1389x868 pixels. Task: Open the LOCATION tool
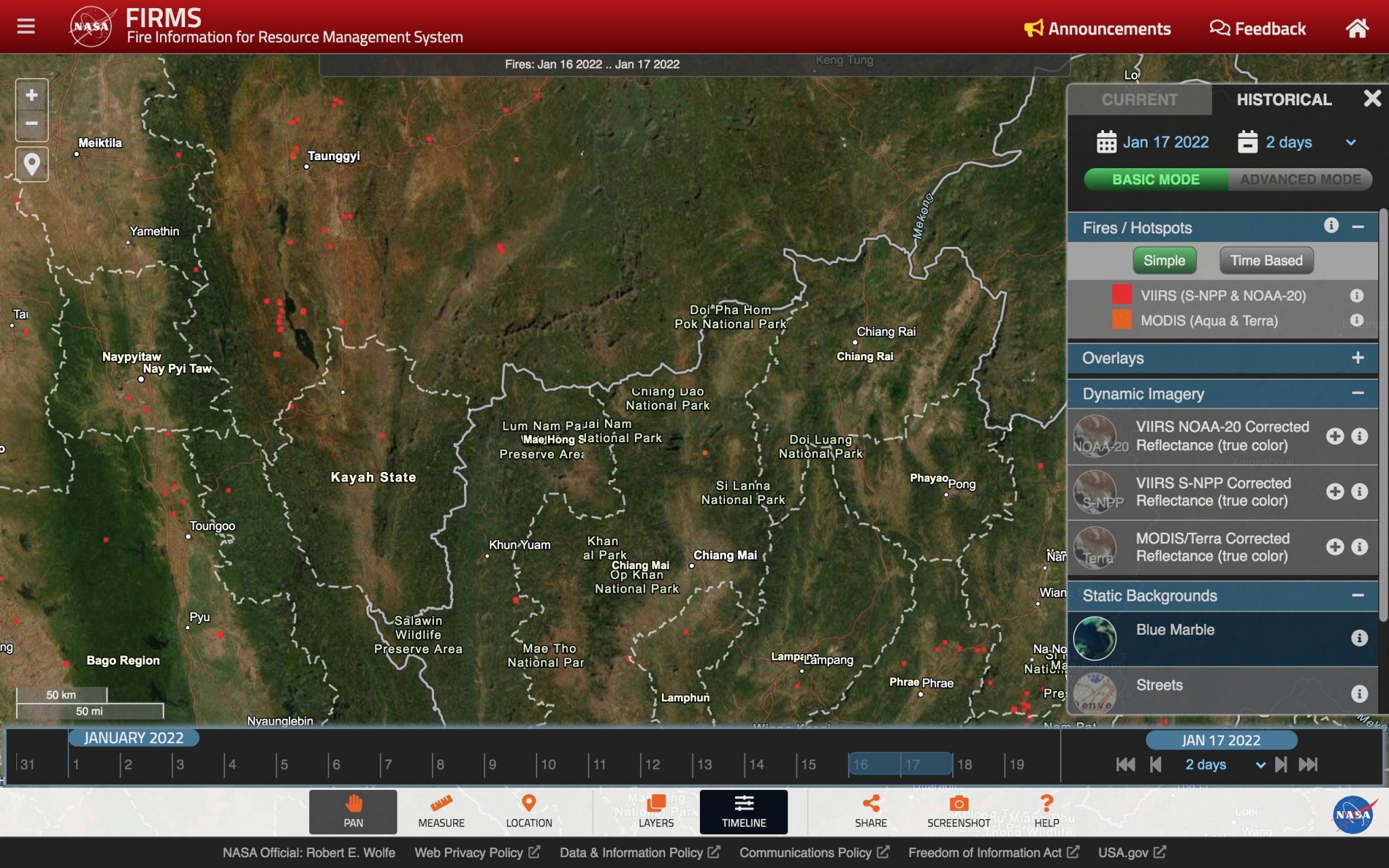(x=529, y=811)
